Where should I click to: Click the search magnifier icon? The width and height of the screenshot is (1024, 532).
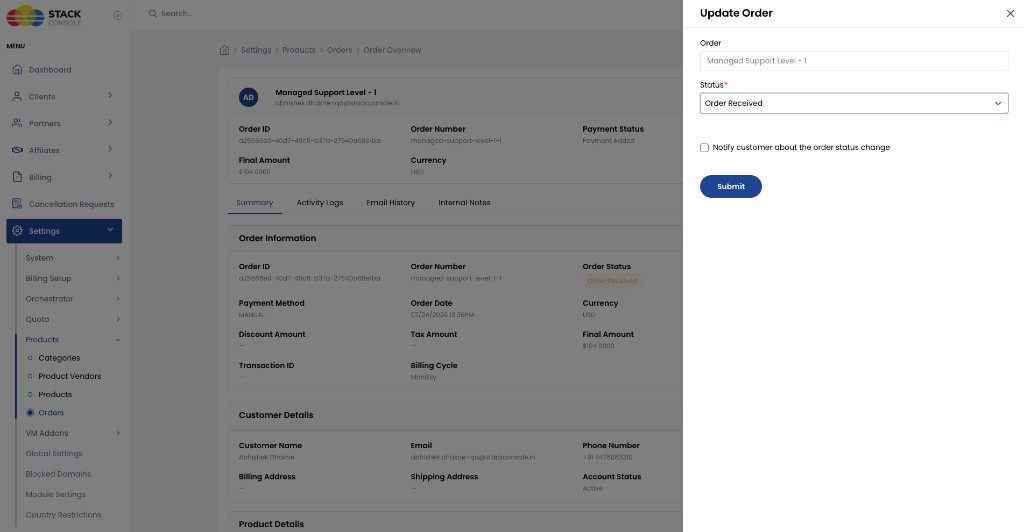click(153, 13)
